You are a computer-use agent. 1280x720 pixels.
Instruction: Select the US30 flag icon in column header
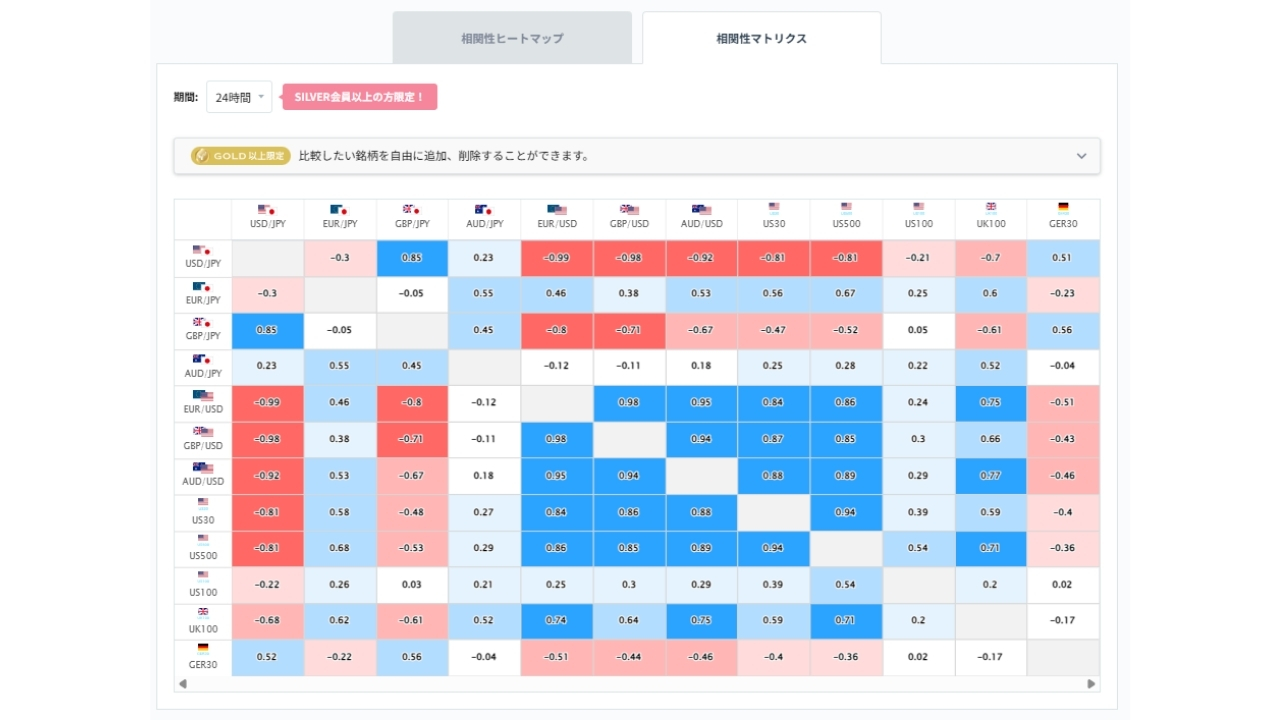coord(774,208)
